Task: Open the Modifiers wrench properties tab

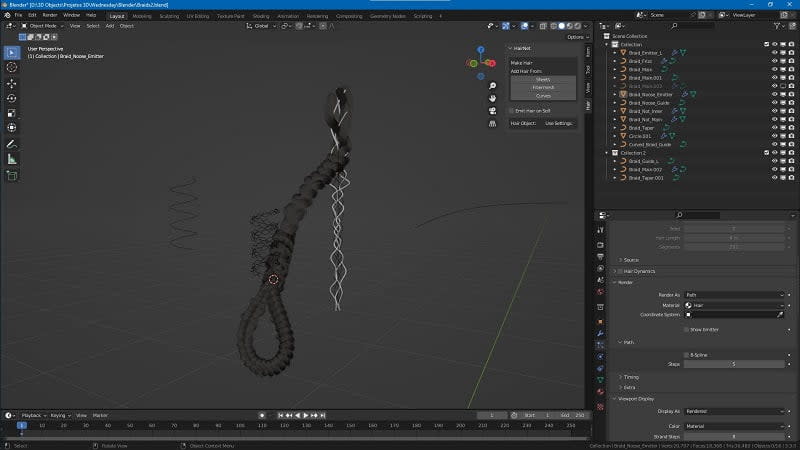Action: (600, 332)
